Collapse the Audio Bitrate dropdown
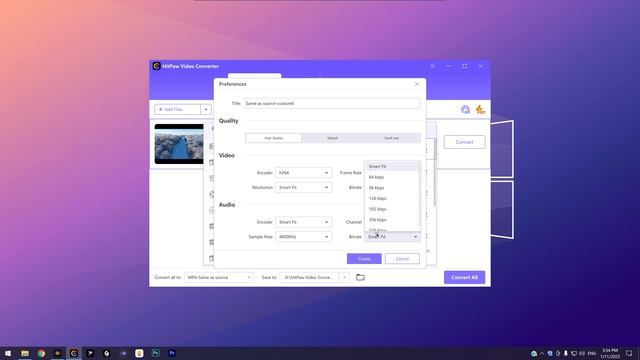The height and width of the screenshot is (360, 640). (392, 237)
